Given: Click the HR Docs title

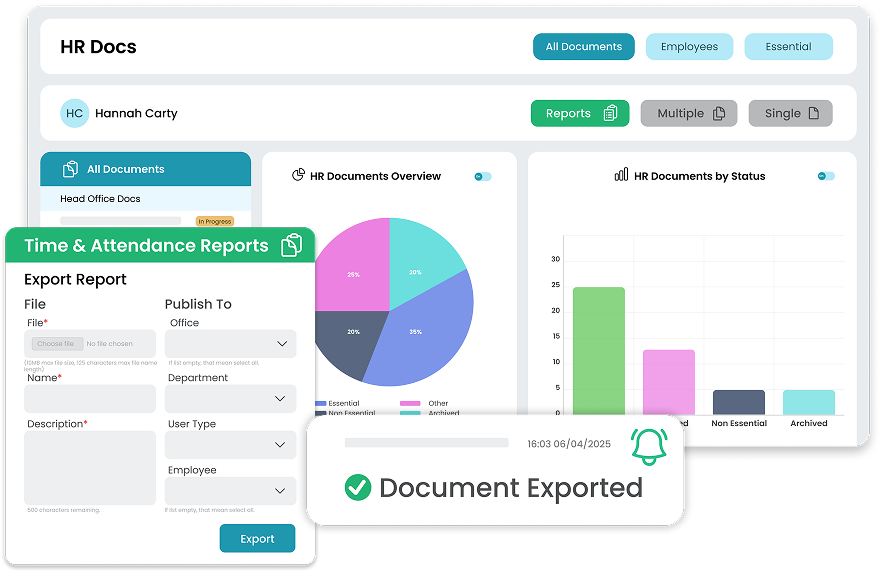Looking at the screenshot, I should tap(98, 47).
